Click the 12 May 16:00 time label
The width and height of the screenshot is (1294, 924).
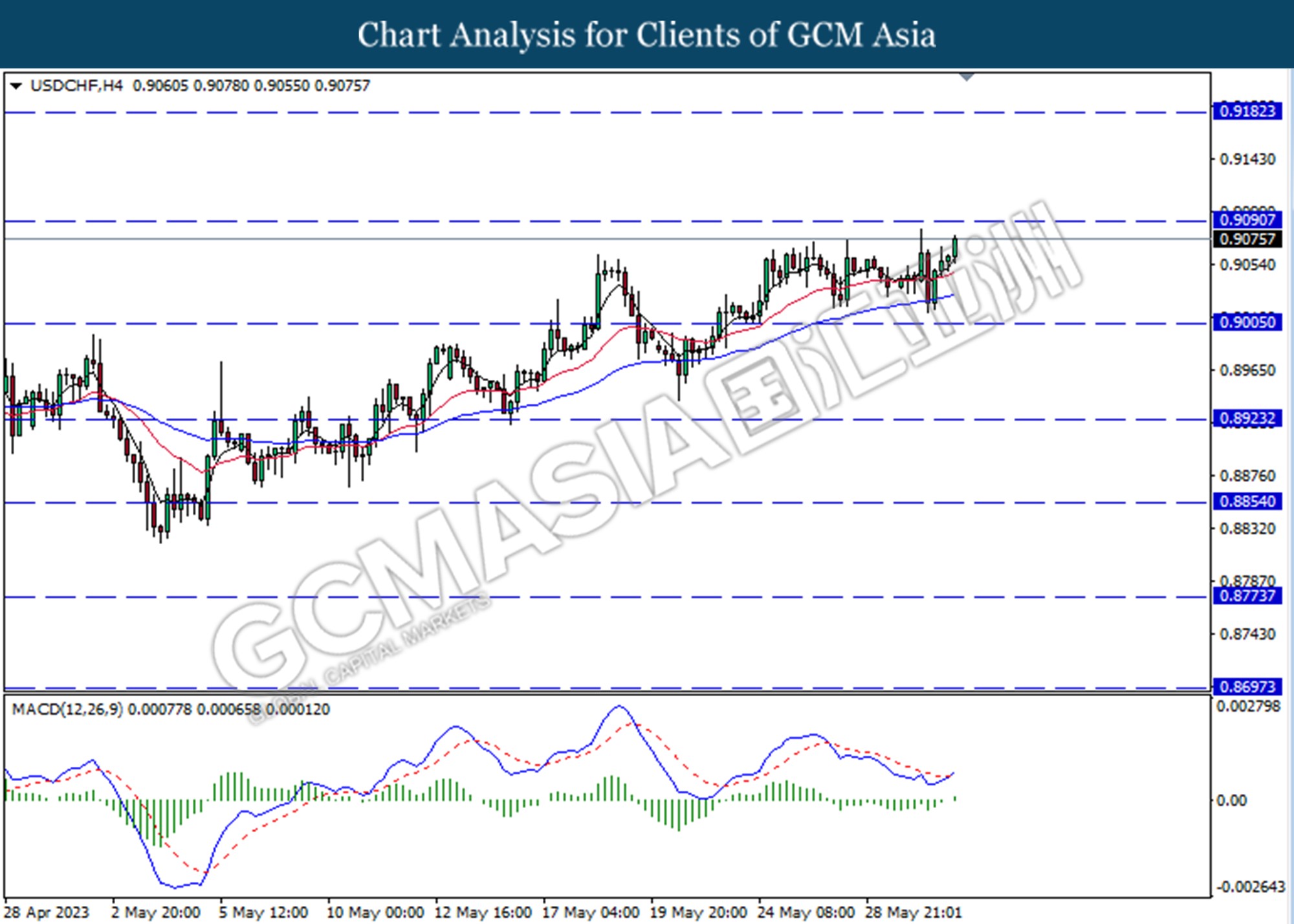[x=483, y=912]
